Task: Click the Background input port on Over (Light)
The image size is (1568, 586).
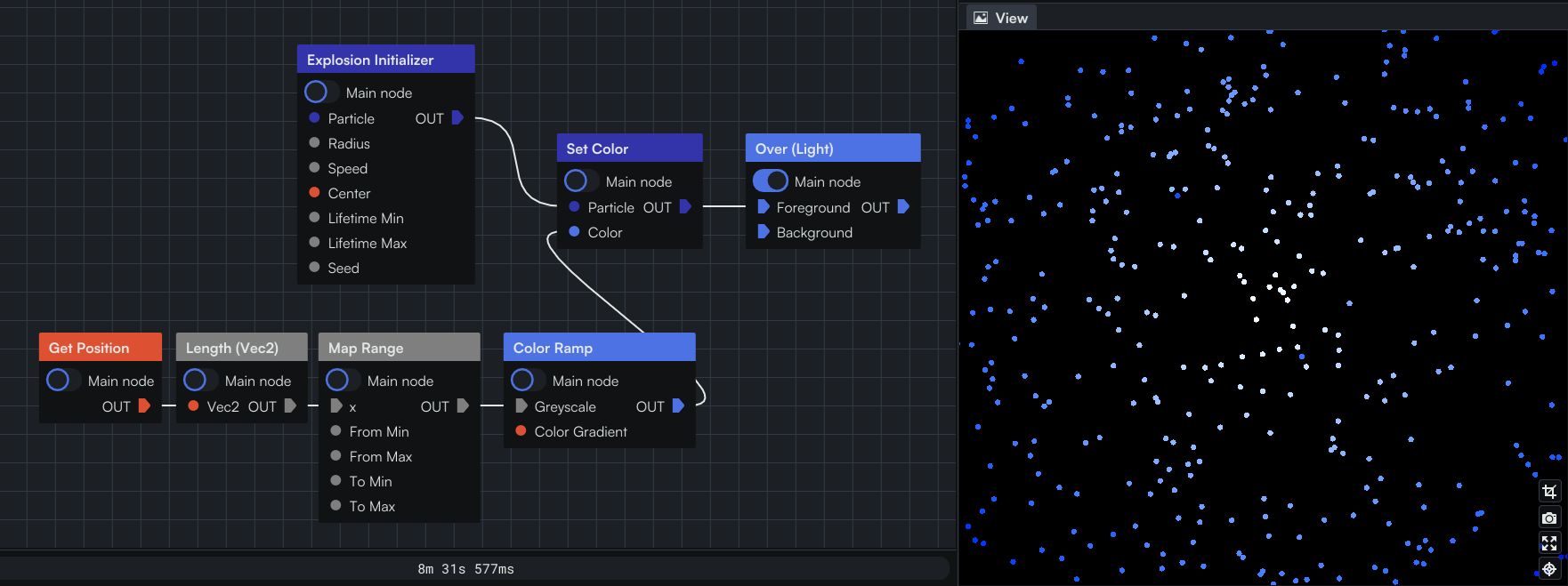Action: pyautogui.click(x=763, y=232)
